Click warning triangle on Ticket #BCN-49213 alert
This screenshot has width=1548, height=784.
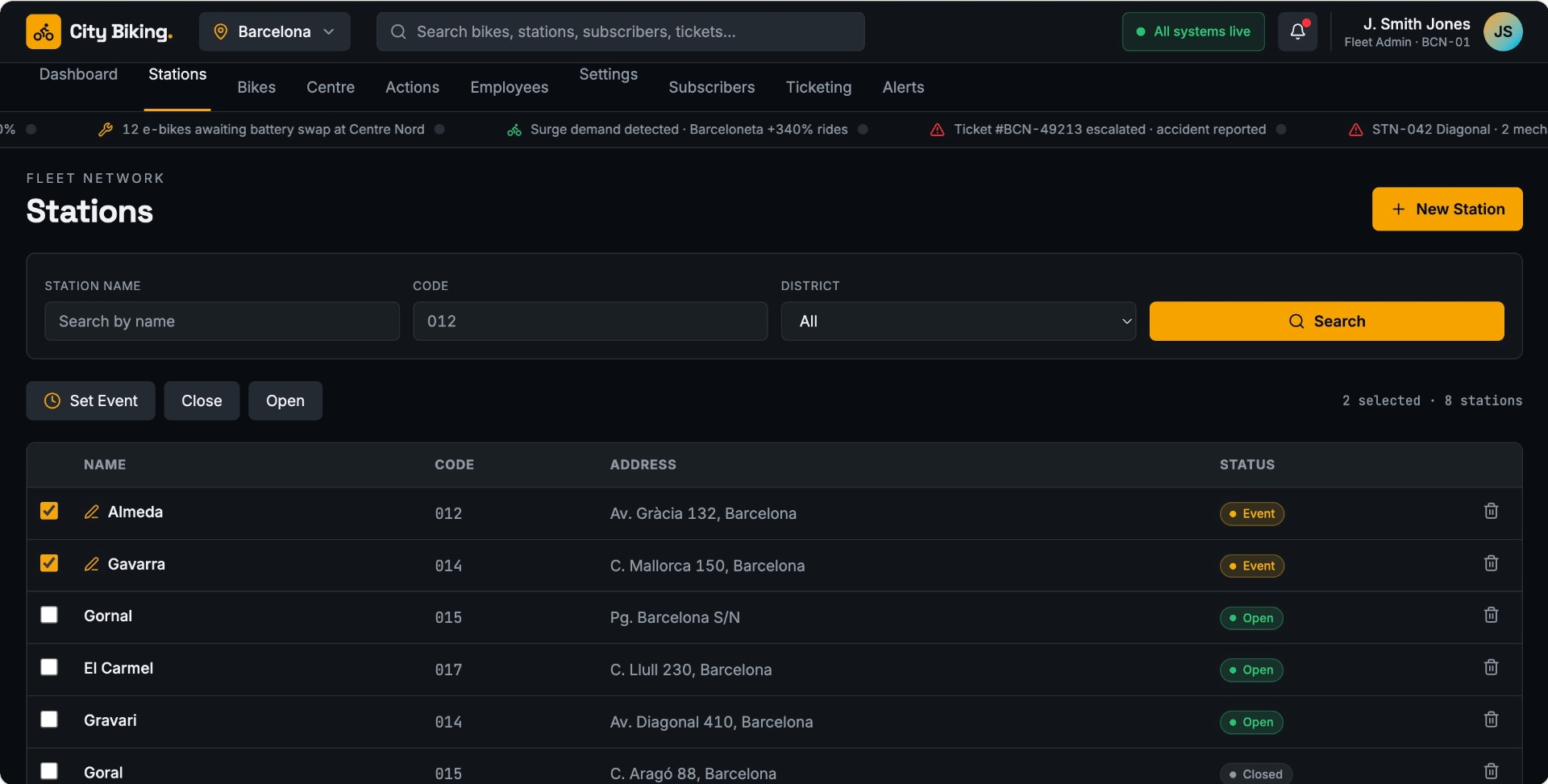pos(937,130)
